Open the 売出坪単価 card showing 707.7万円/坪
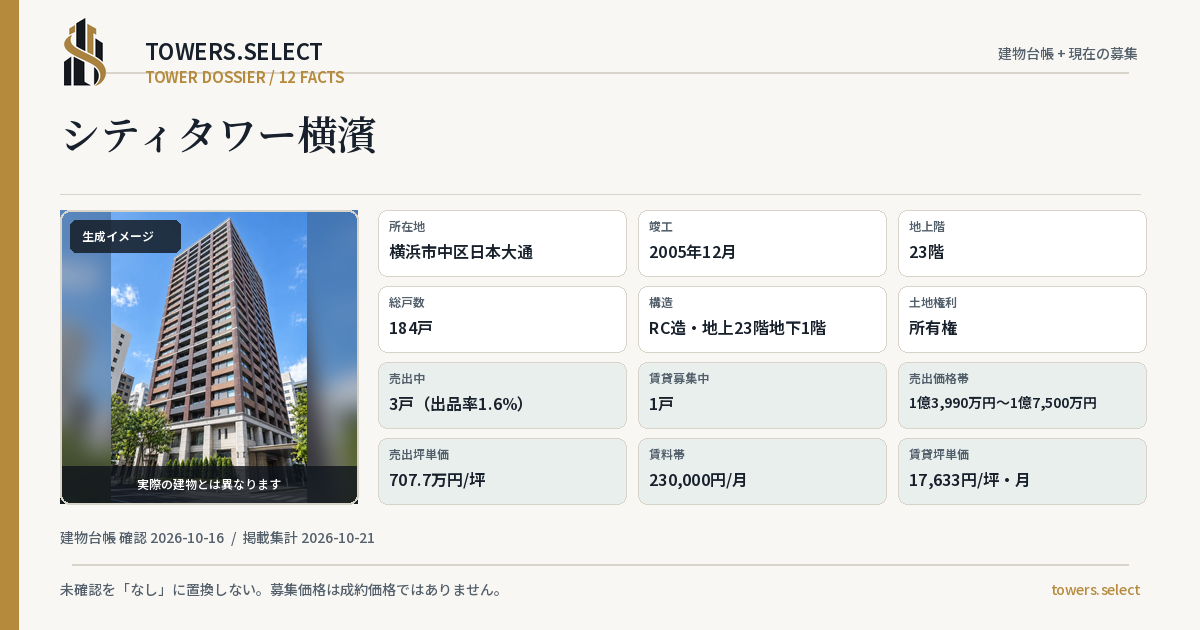The height and width of the screenshot is (630, 1200). click(x=502, y=471)
